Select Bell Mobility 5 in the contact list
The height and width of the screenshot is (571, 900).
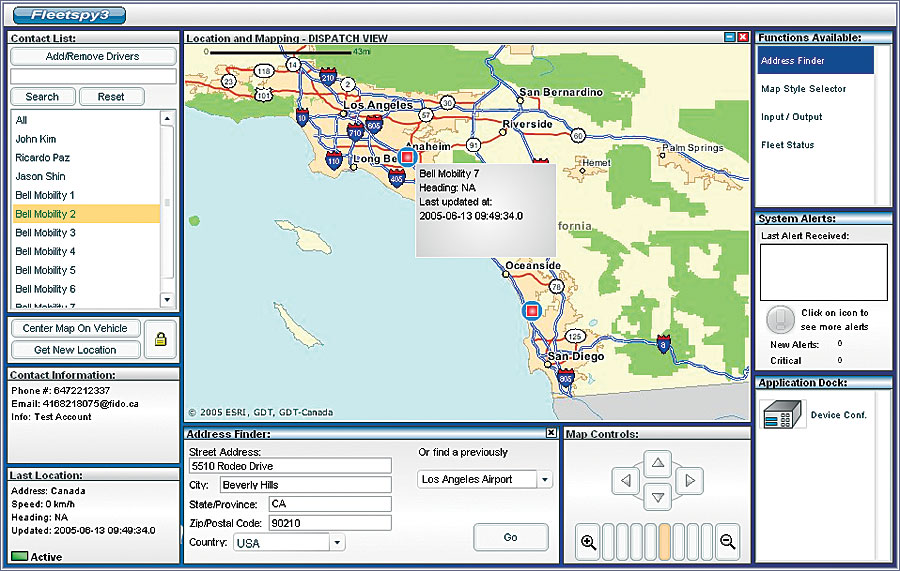[x=86, y=270]
